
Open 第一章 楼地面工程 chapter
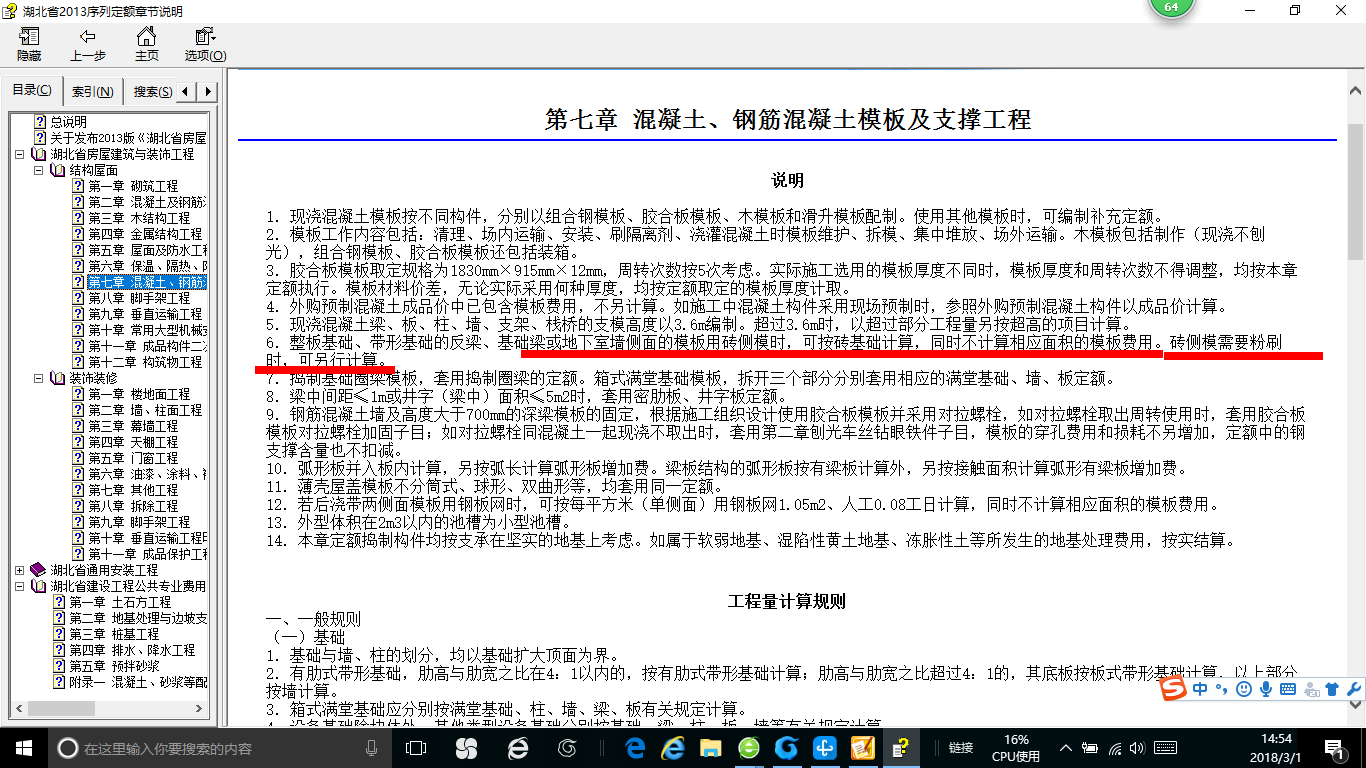(139, 394)
